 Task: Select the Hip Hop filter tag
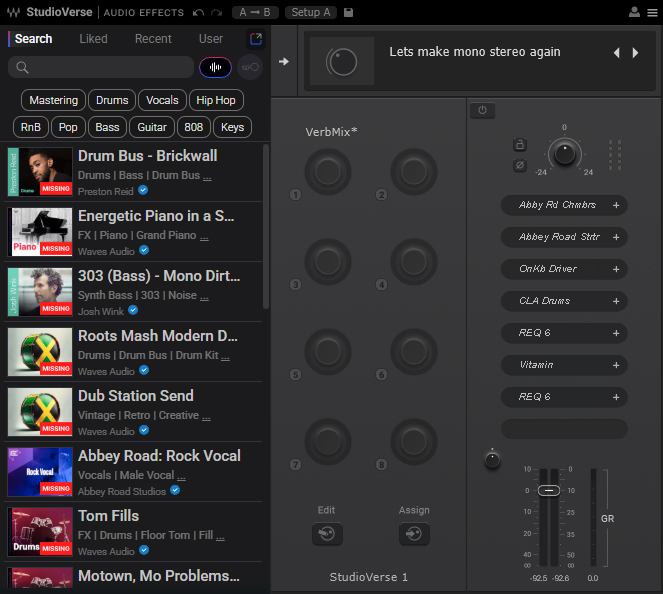click(x=216, y=100)
